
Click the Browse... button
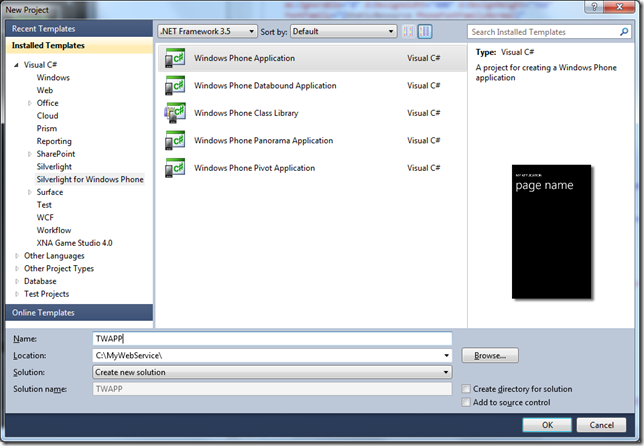[x=490, y=355]
